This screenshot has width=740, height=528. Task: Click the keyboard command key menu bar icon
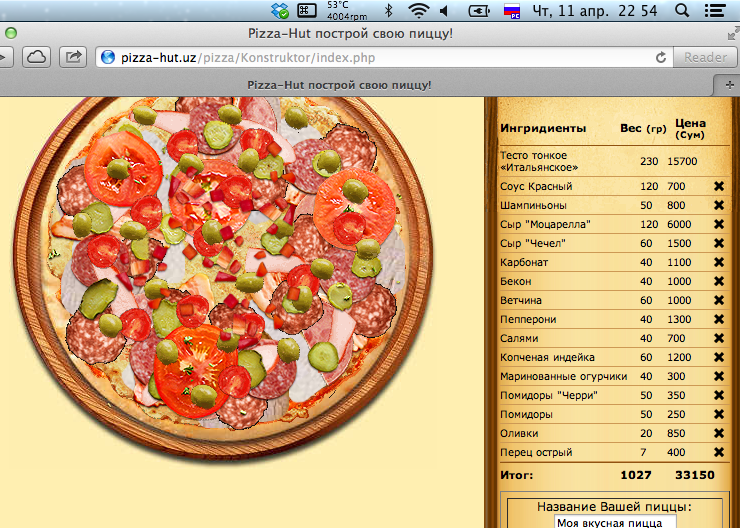(x=307, y=10)
